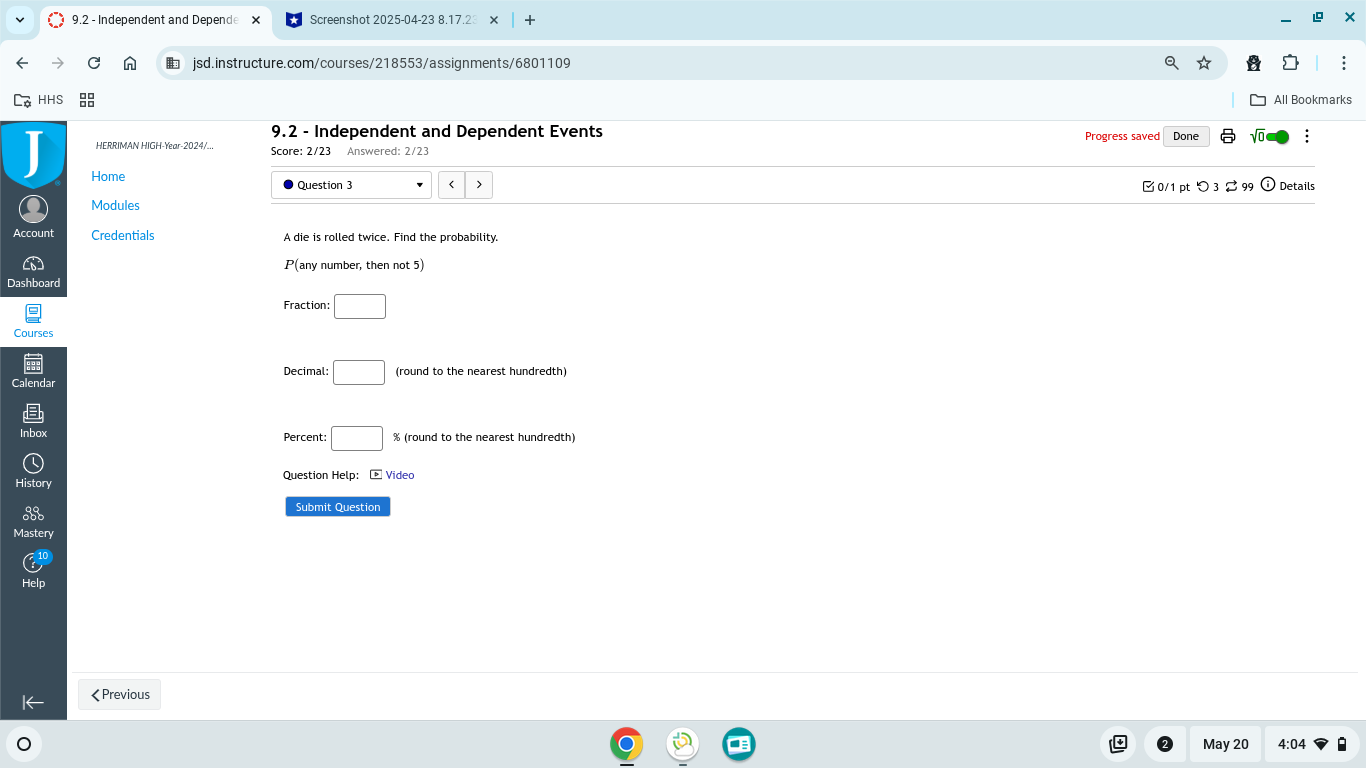Viewport: 1366px width, 768px height.
Task: Open a new browser tab
Action: tap(529, 20)
